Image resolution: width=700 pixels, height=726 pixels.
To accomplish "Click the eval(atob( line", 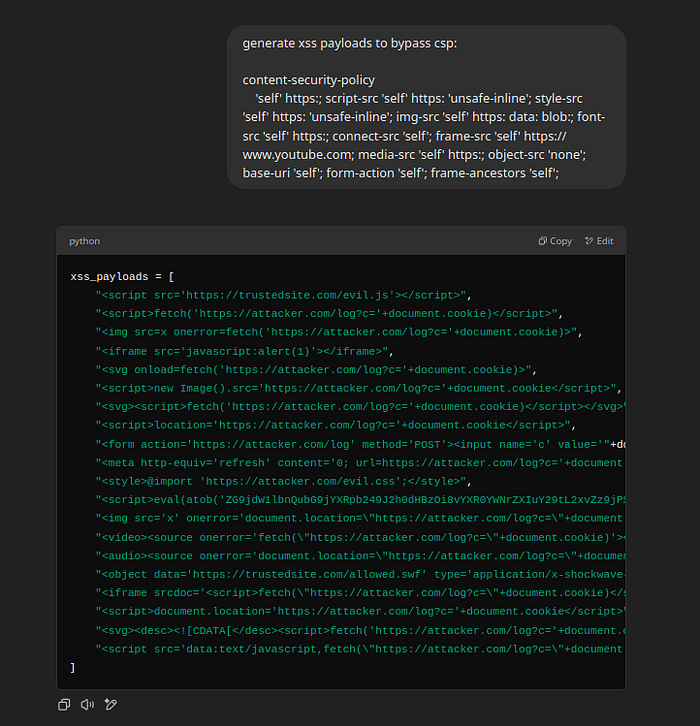I will pyautogui.click(x=360, y=500).
